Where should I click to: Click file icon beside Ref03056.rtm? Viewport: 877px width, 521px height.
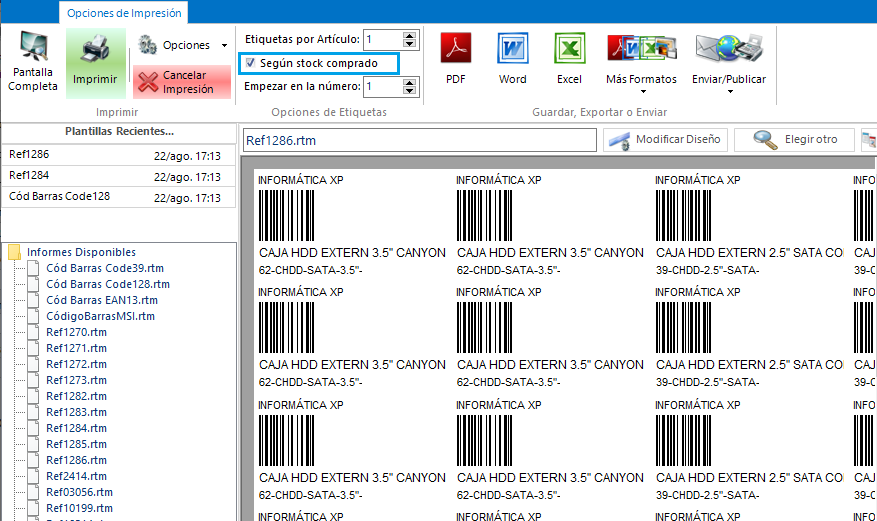(x=34, y=492)
